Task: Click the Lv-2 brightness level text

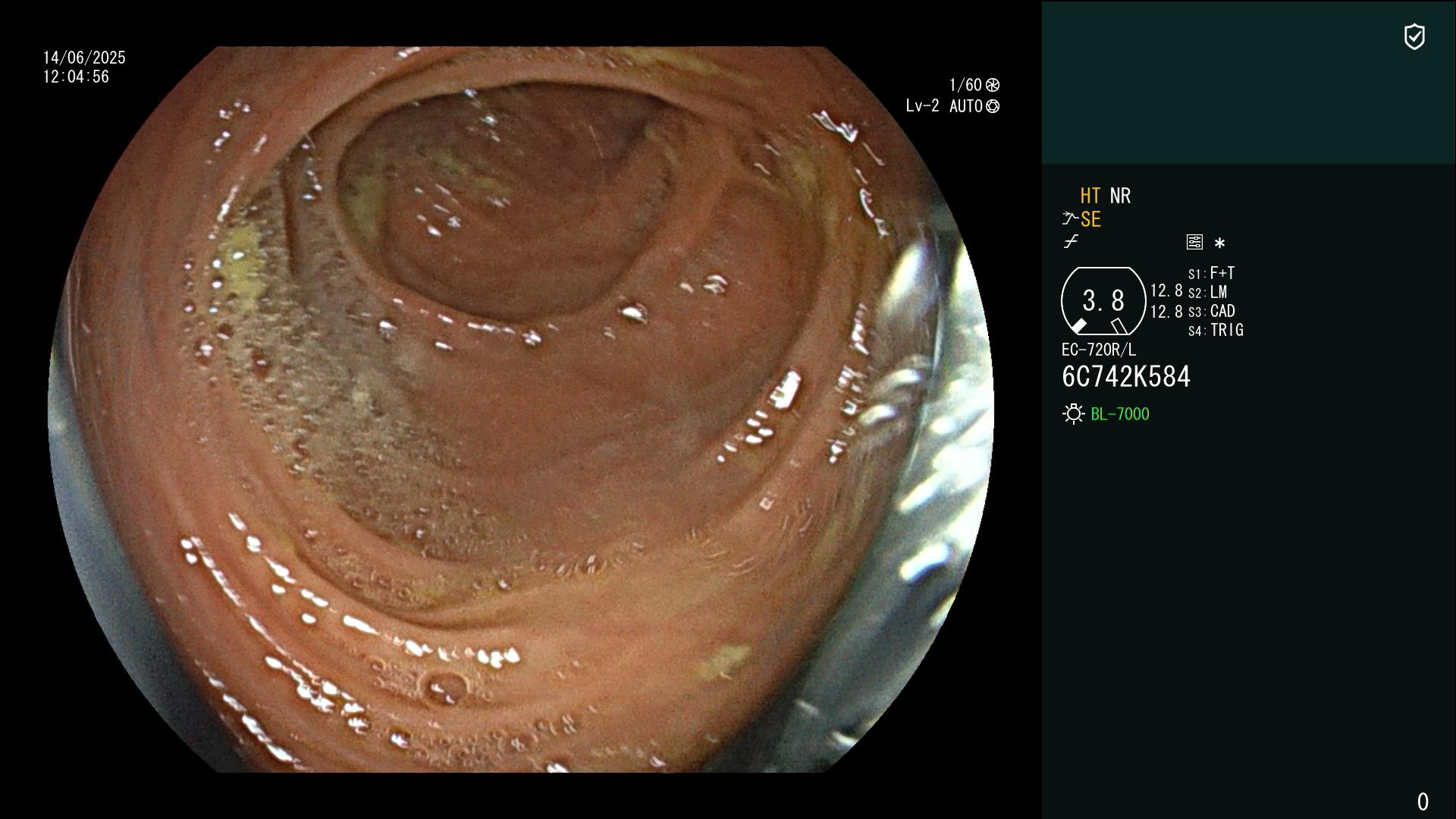Action: point(922,106)
